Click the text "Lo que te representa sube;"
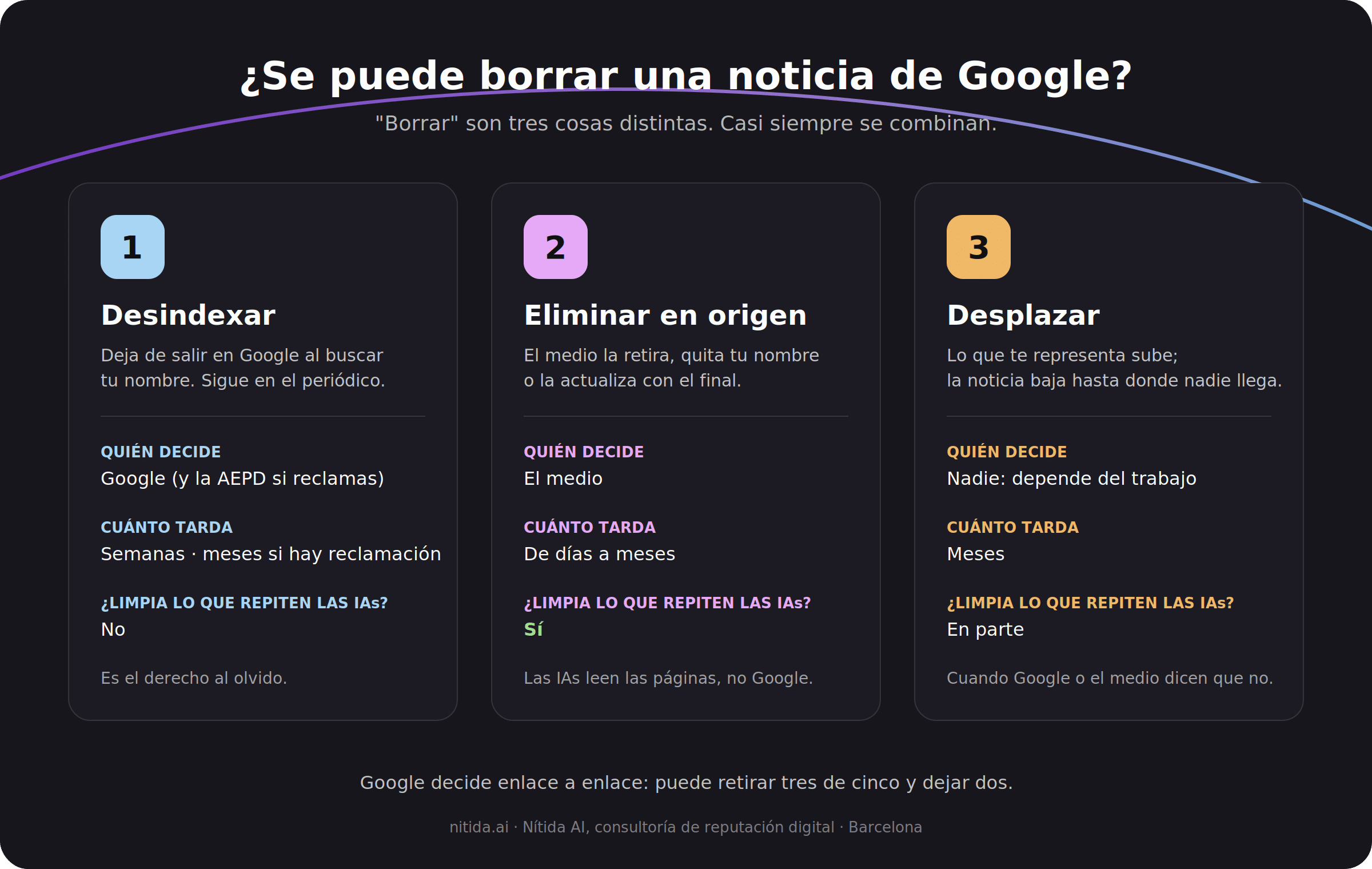The width and height of the screenshot is (1372, 869). click(x=1062, y=355)
